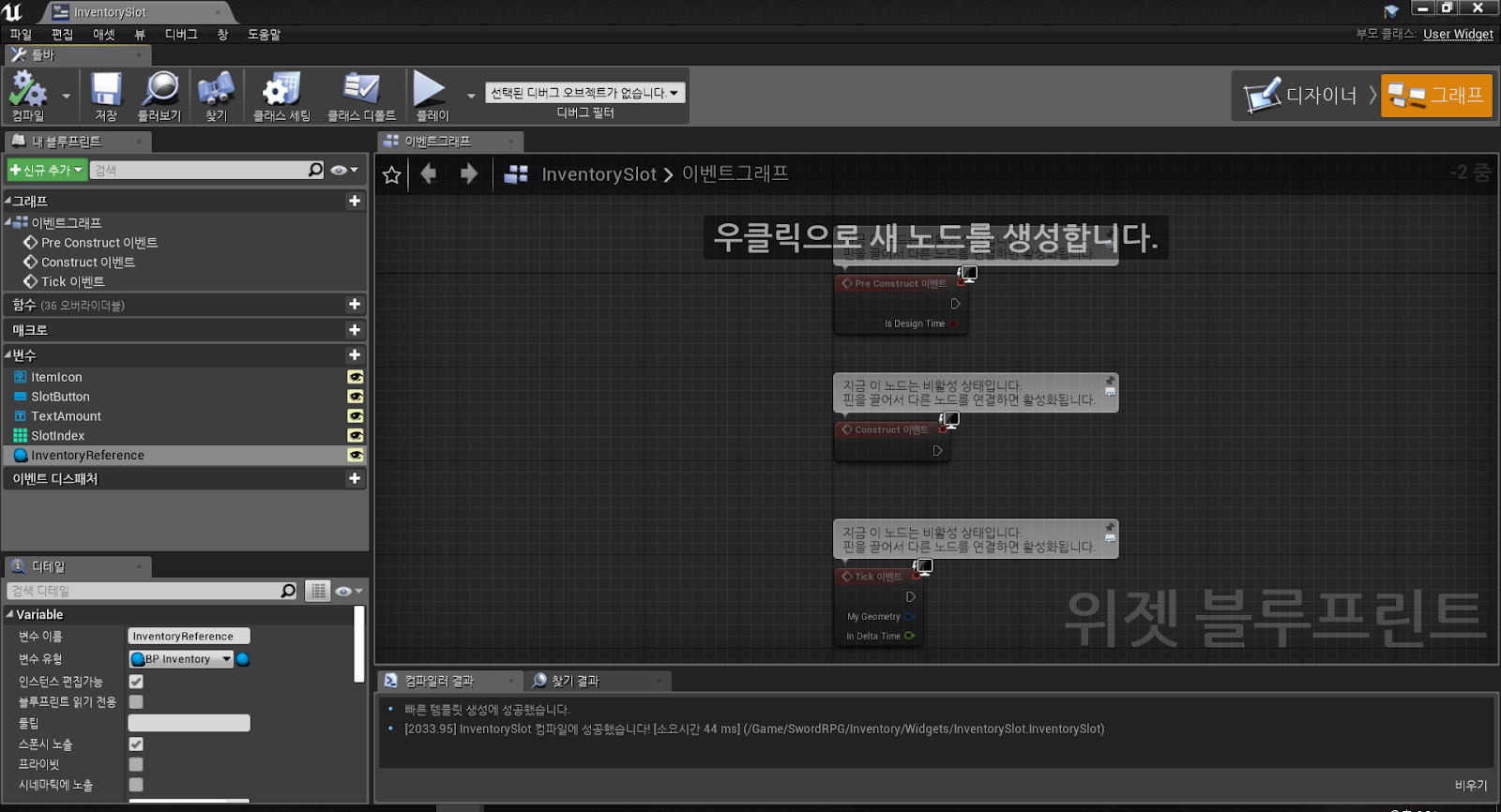Collapse the 그래프 section

pyautogui.click(x=8, y=201)
